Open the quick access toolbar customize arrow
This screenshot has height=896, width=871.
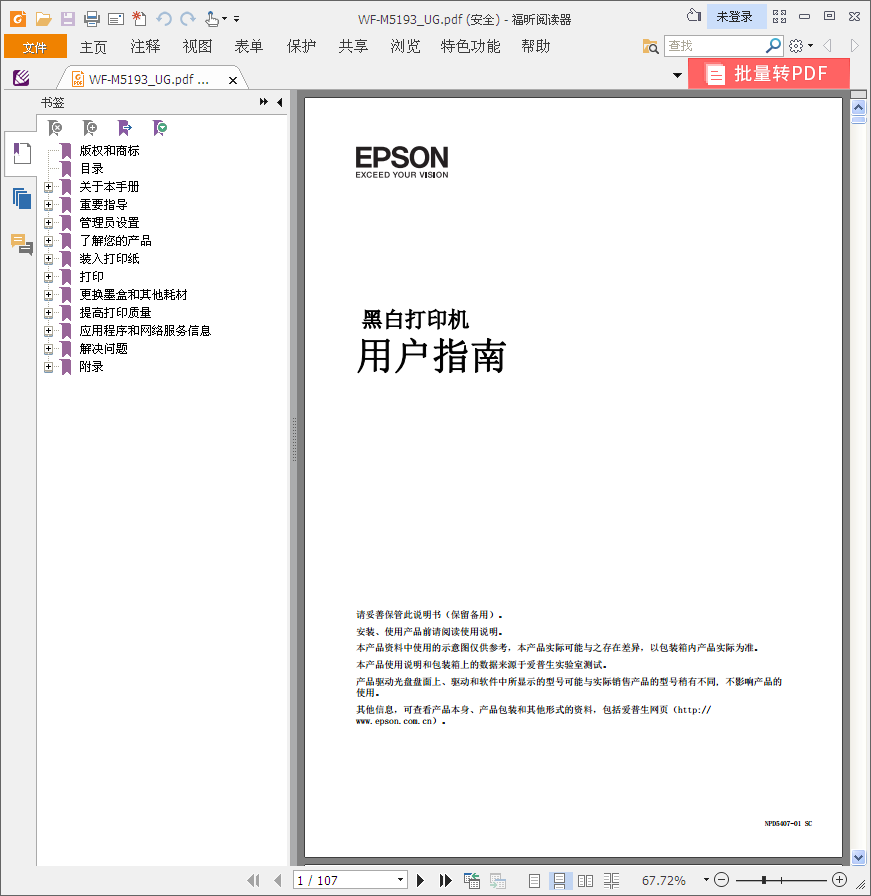[x=237, y=19]
